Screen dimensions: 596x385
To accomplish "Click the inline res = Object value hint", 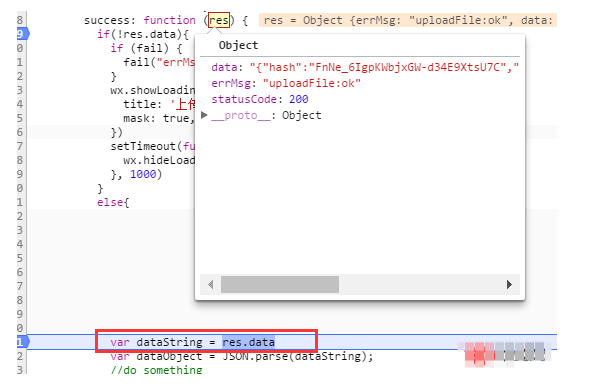I will coord(408,20).
